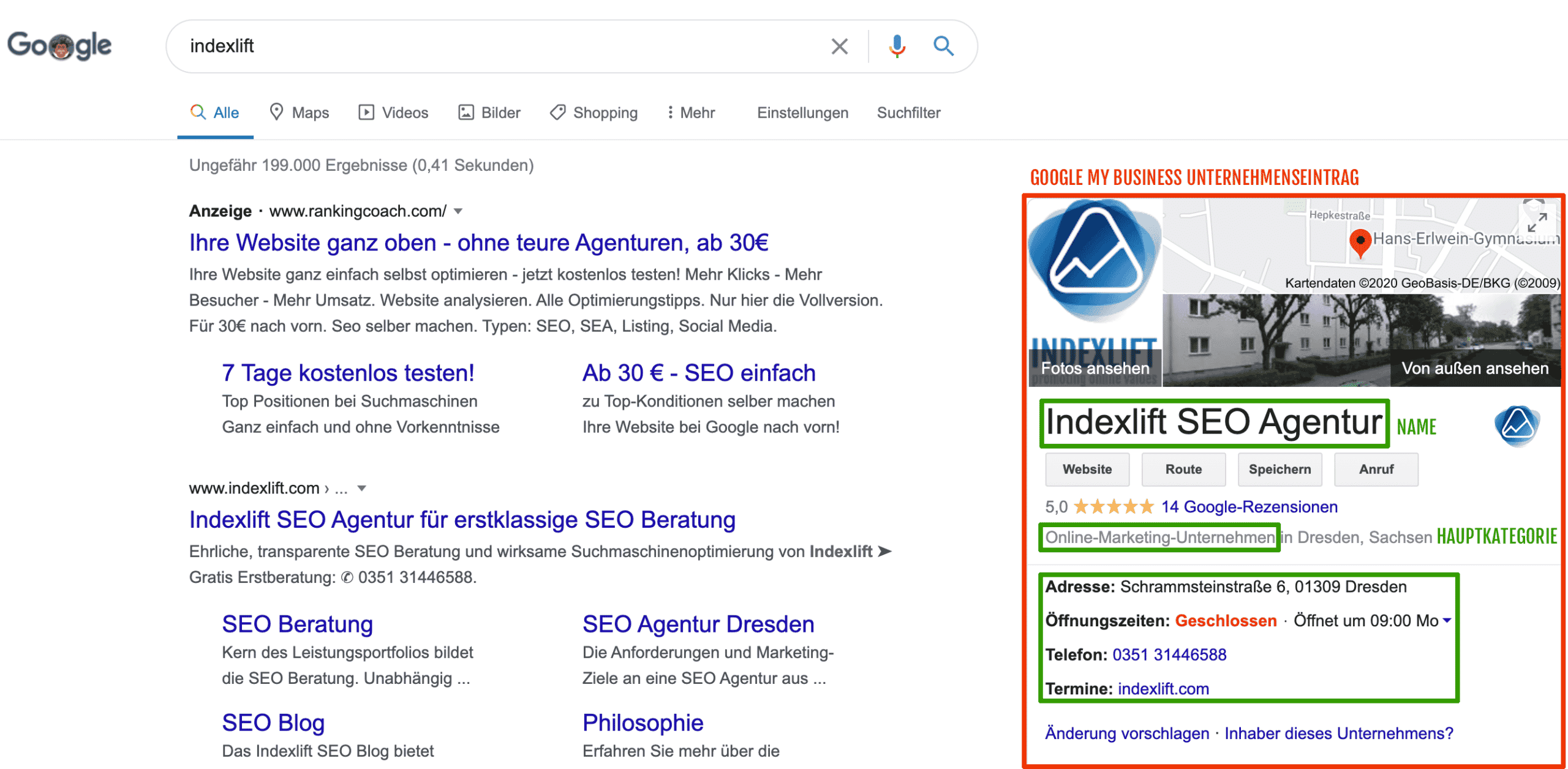Open the SEO Agentur Dresden sitelink
Image resolution: width=1568 pixels, height=769 pixels.
(698, 624)
